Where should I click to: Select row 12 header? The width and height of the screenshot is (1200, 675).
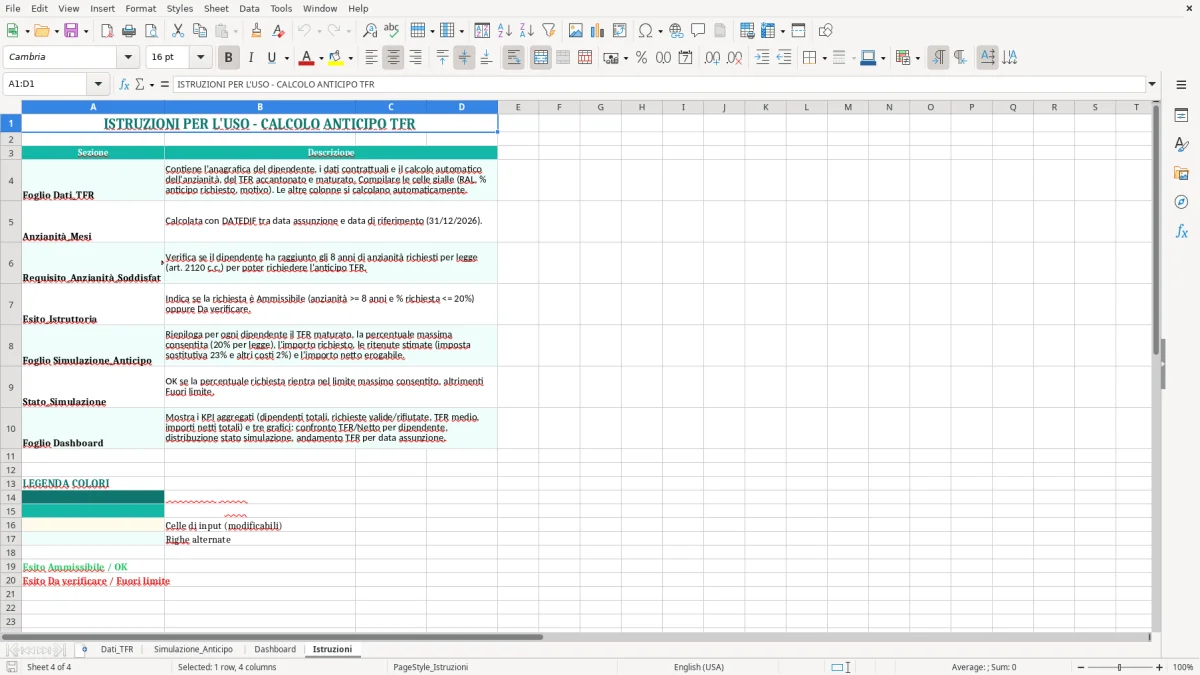(x=11, y=470)
